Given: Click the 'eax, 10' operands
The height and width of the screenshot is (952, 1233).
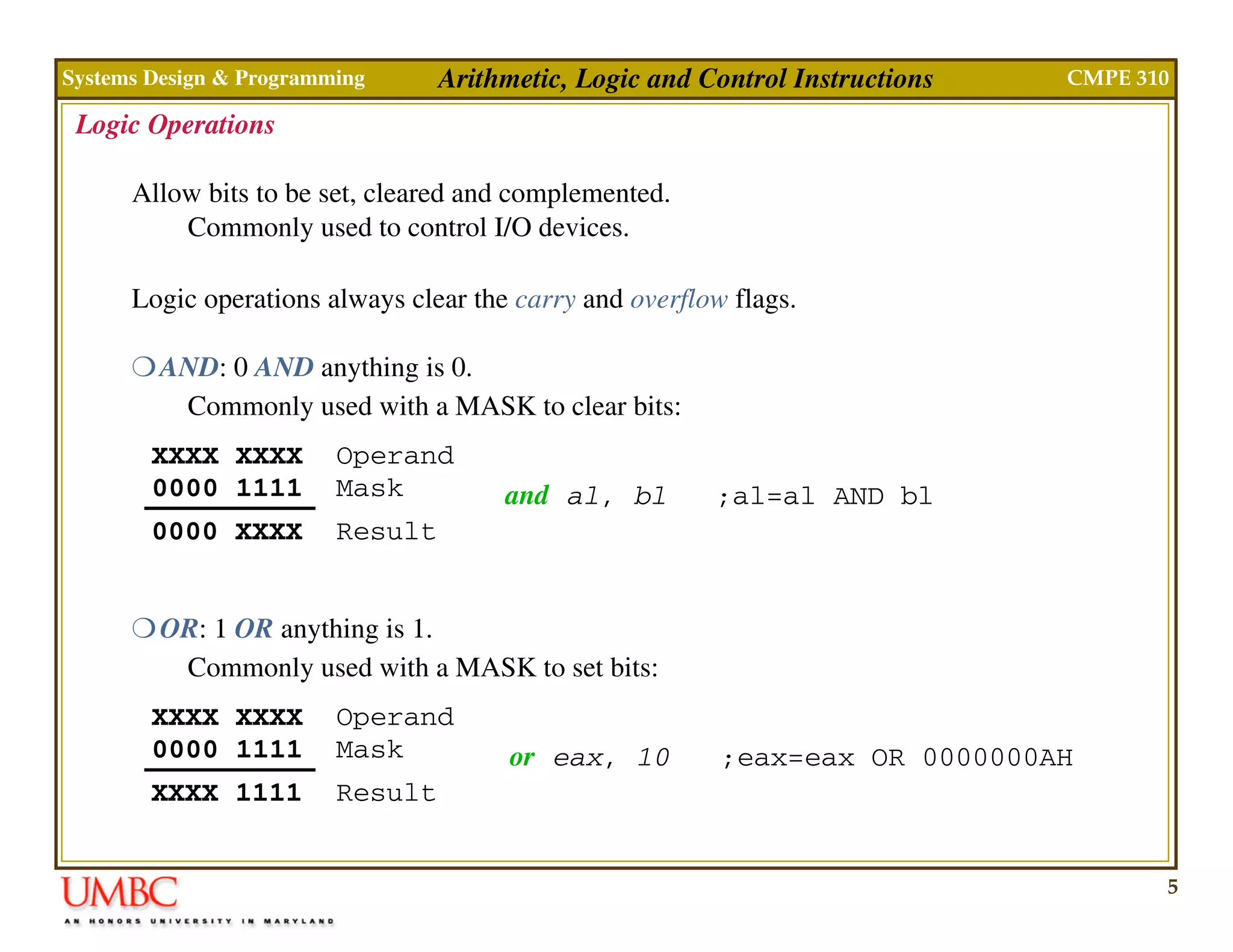Looking at the screenshot, I should [x=611, y=758].
